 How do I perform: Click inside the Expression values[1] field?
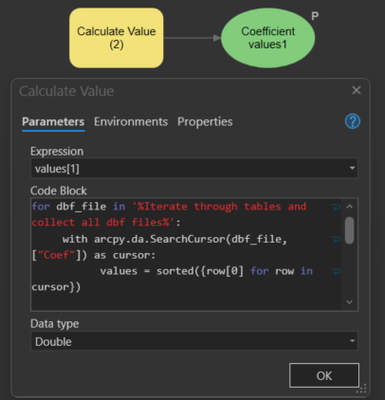[x=188, y=168]
